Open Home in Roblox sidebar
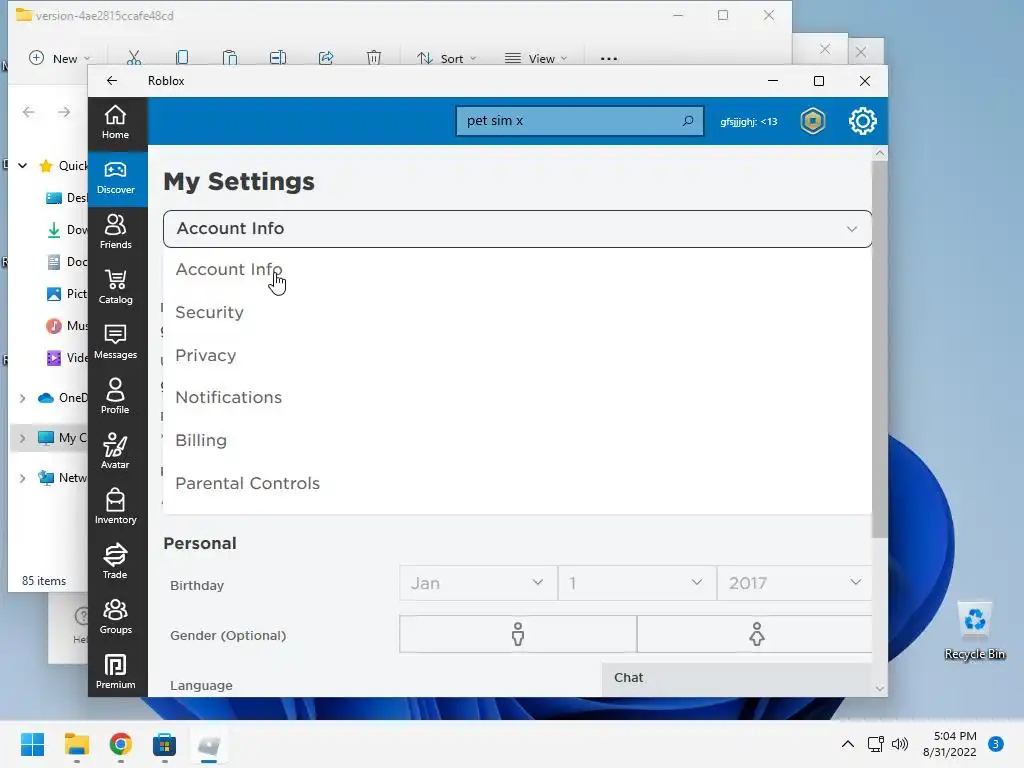 pyautogui.click(x=116, y=123)
